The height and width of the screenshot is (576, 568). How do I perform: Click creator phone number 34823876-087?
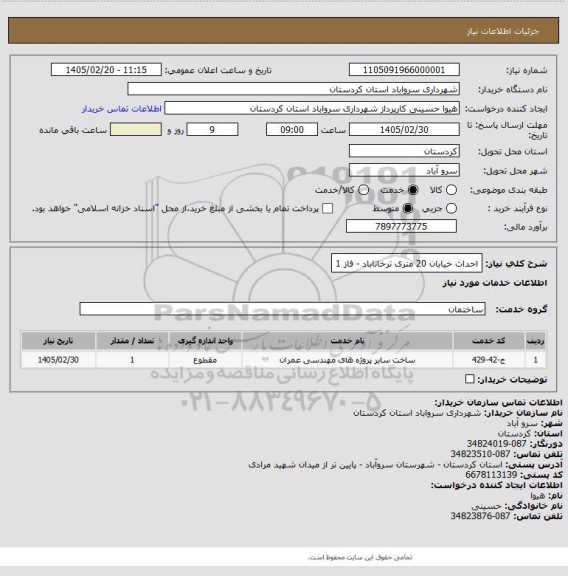pyautogui.click(x=480, y=516)
